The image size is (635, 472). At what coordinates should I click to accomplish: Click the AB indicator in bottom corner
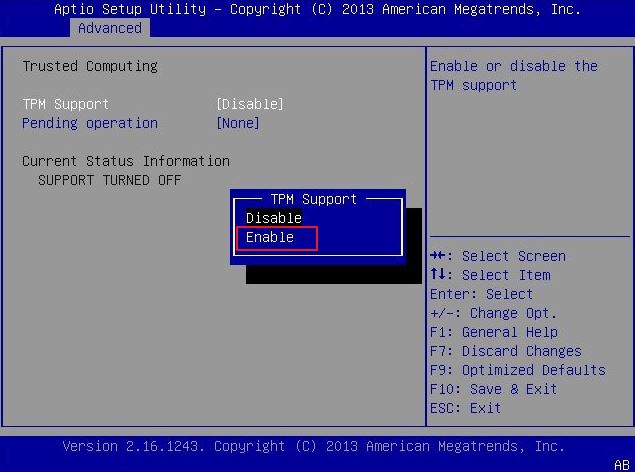pyautogui.click(x=622, y=466)
